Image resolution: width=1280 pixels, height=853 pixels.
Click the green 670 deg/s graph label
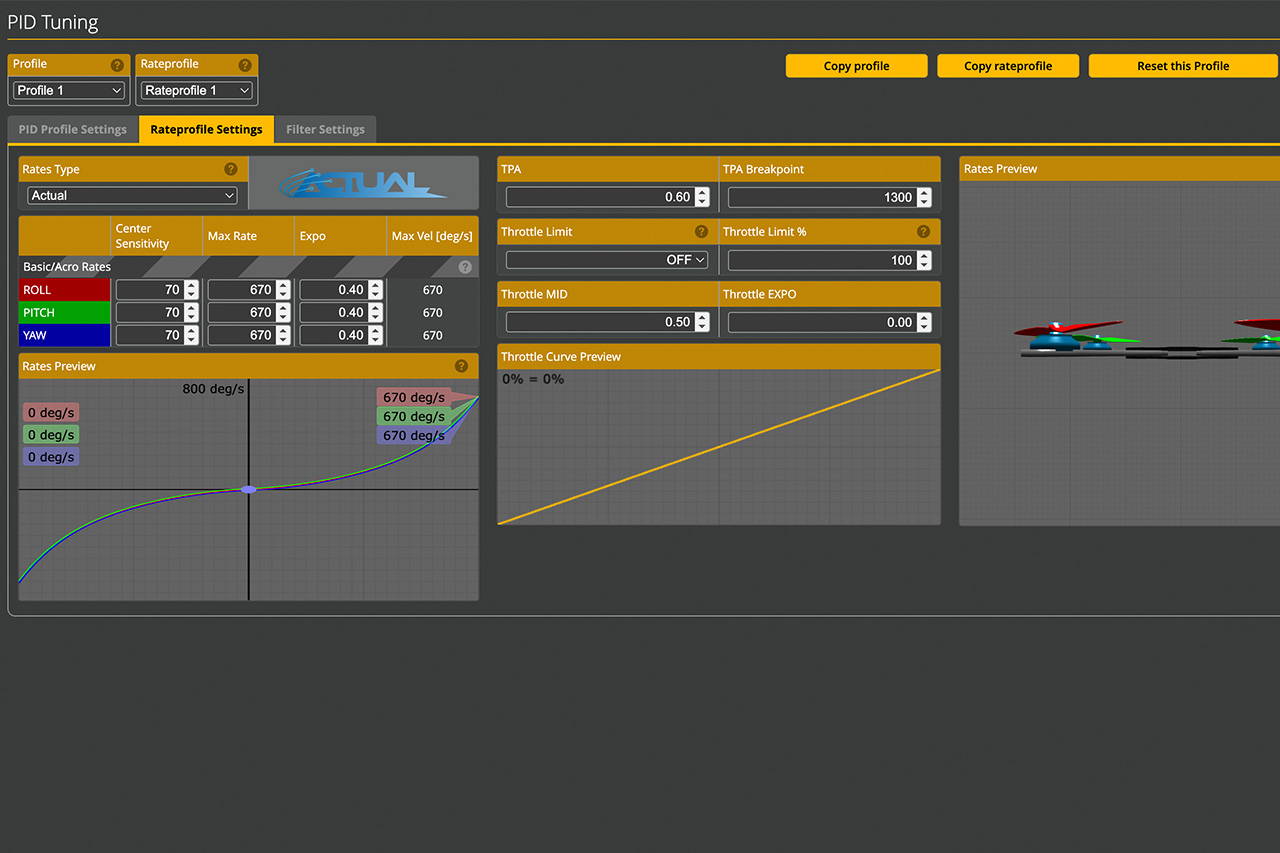point(414,416)
